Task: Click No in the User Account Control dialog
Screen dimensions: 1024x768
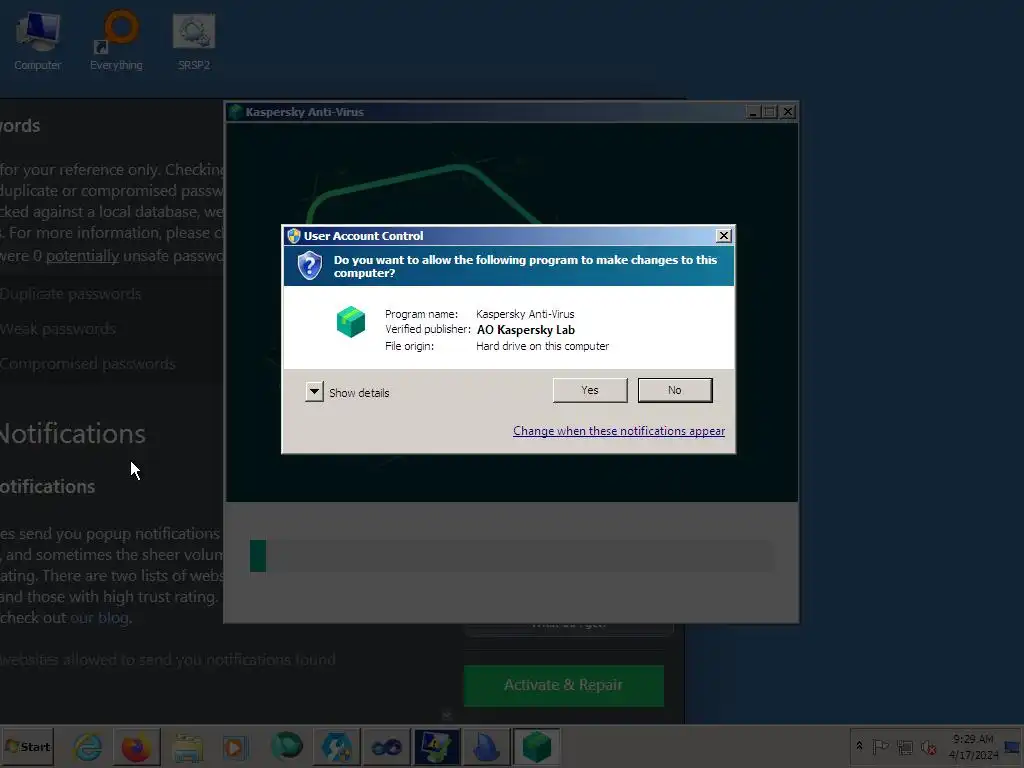Action: coord(675,390)
